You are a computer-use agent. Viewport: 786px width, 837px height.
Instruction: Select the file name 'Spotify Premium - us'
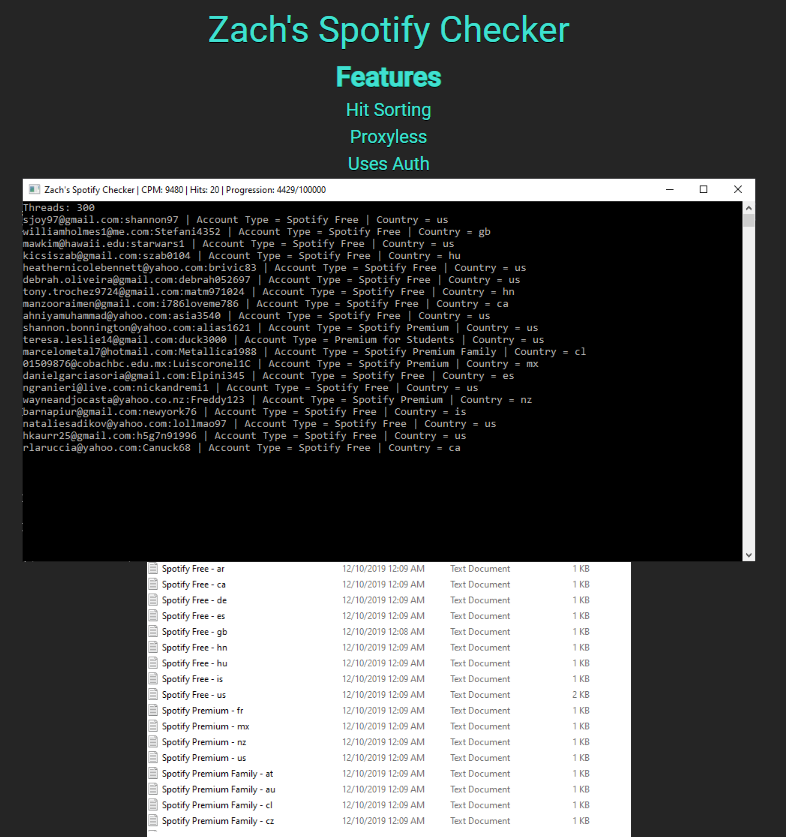coord(204,757)
